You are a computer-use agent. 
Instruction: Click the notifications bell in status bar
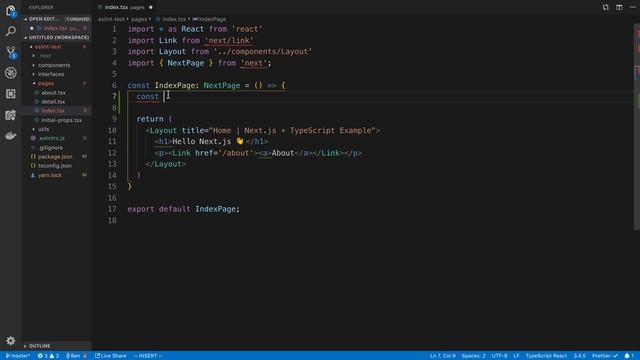point(629,356)
